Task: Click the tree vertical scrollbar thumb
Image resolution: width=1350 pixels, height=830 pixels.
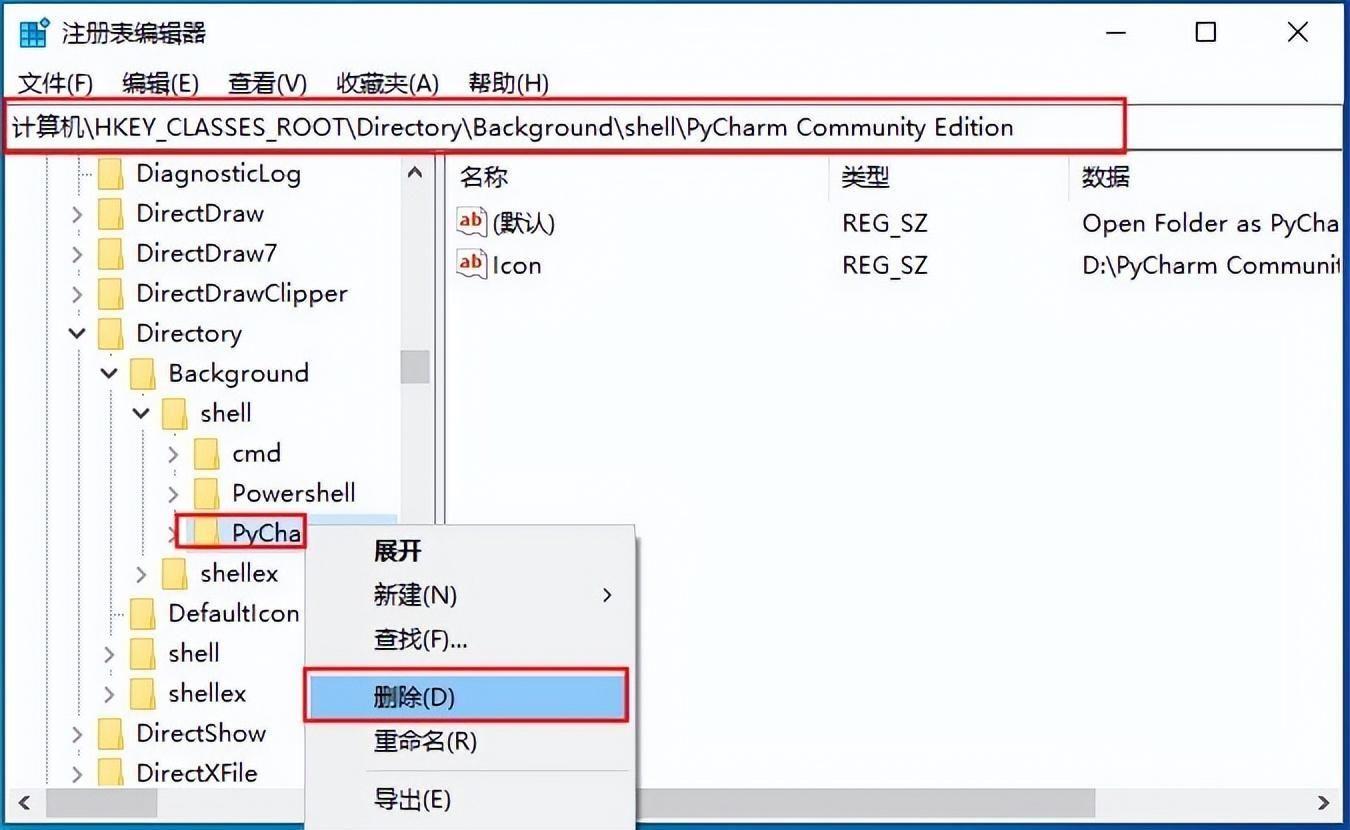Action: click(x=415, y=366)
